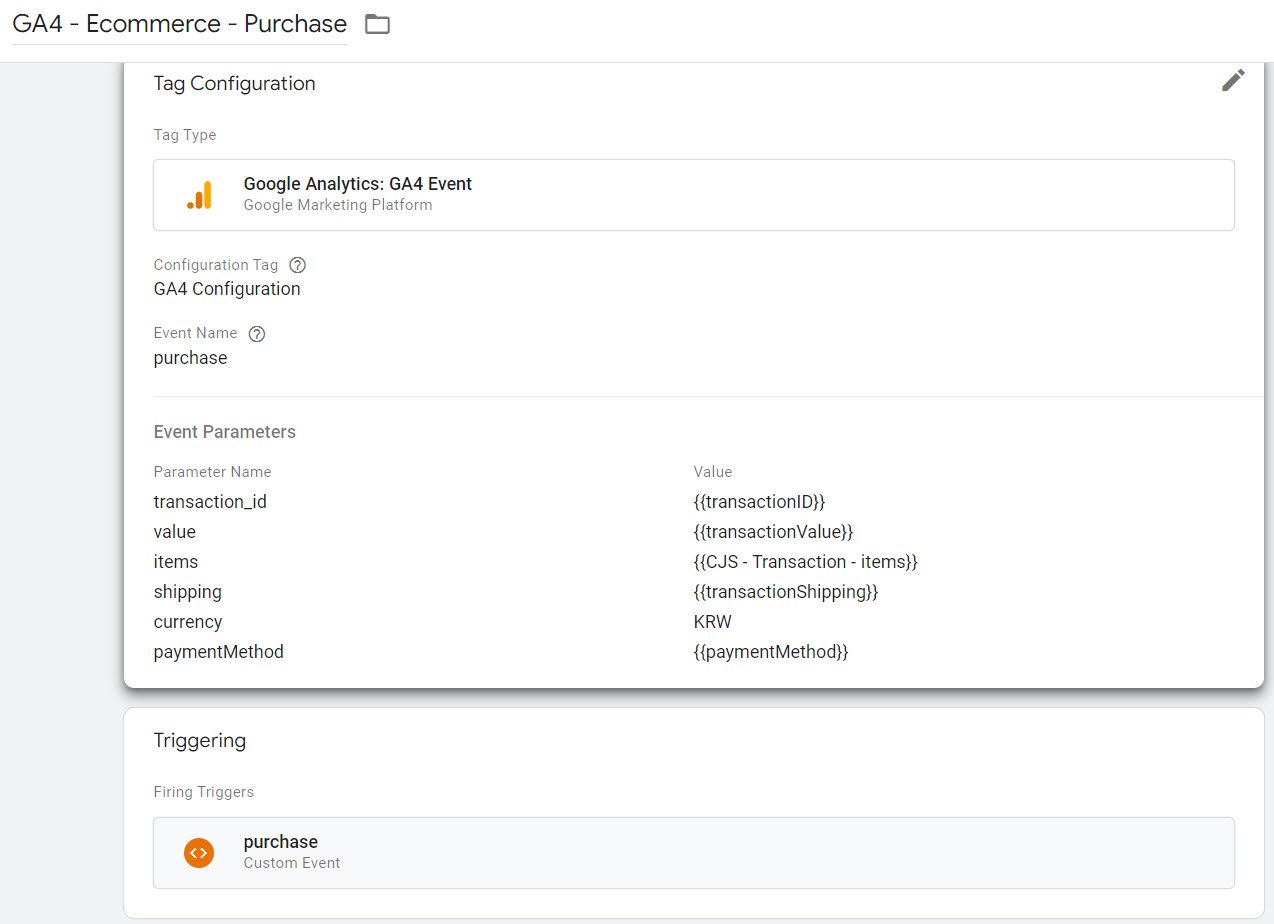Viewport: 1274px width, 924px height.
Task: Rename the tag GA4 - Ecommerce - Purchase
Action: coord(180,24)
